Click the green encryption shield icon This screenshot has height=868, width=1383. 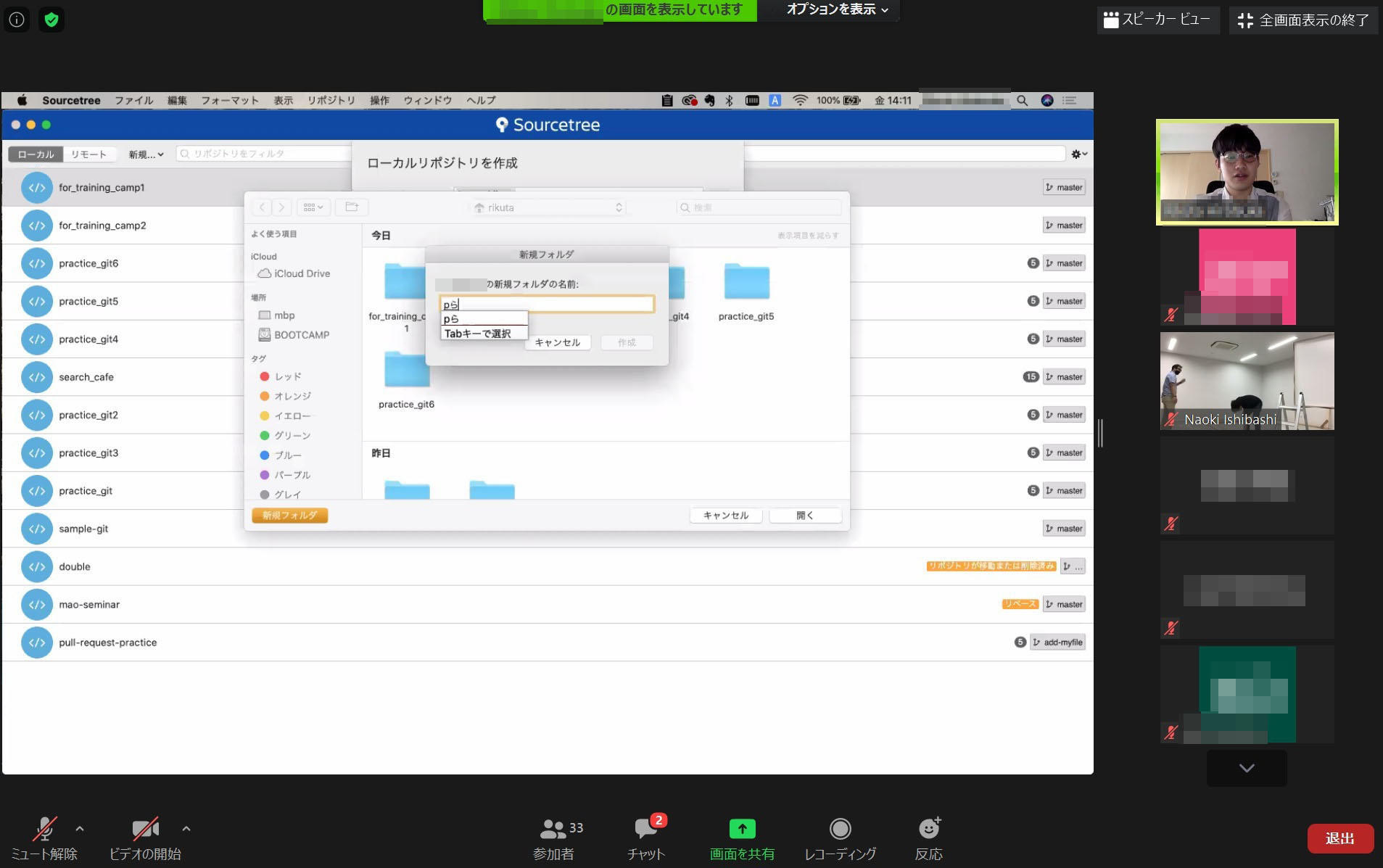(51, 20)
